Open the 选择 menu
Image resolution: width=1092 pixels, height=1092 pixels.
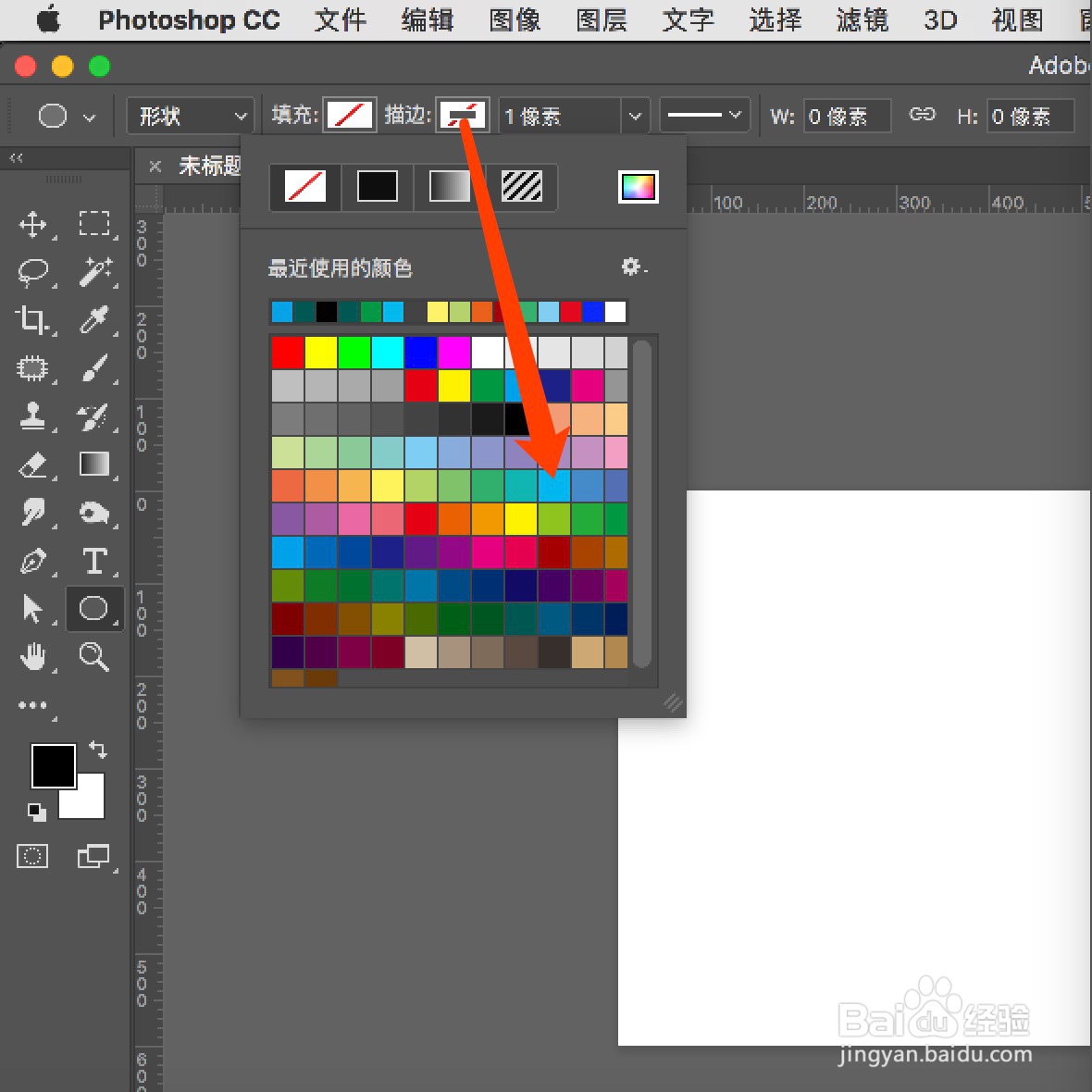coord(776,20)
